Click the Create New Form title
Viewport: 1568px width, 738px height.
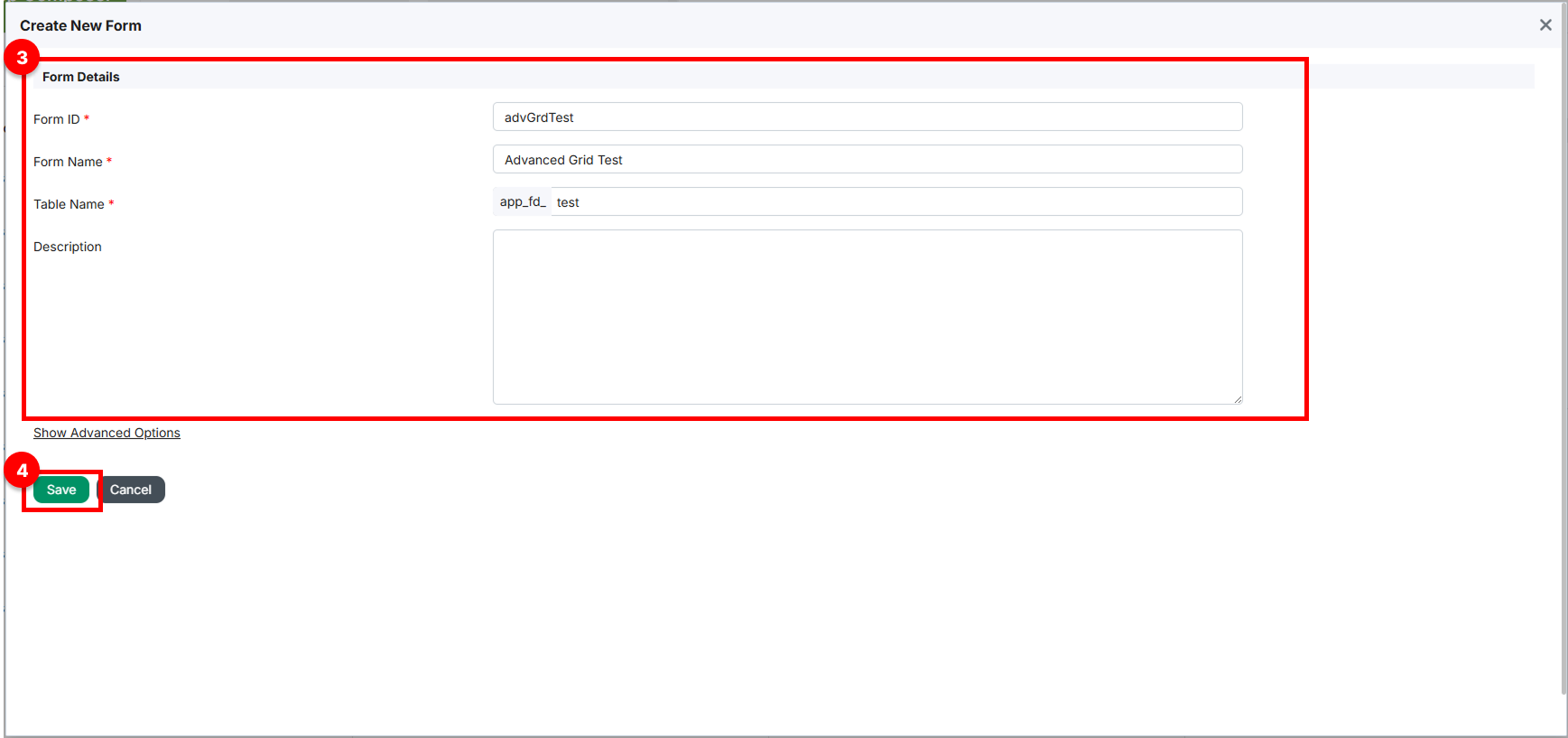point(80,25)
